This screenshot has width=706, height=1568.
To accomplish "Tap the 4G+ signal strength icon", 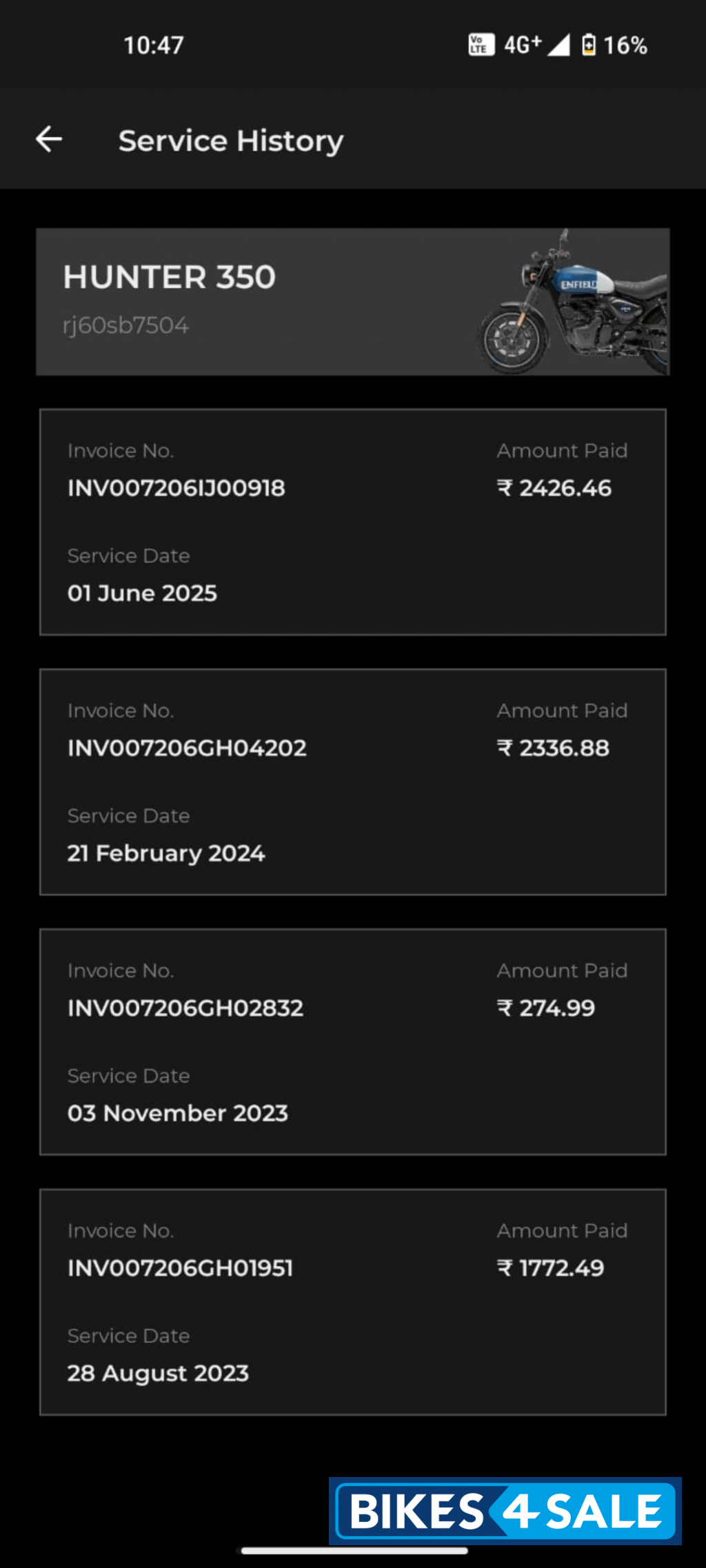I will [x=538, y=45].
